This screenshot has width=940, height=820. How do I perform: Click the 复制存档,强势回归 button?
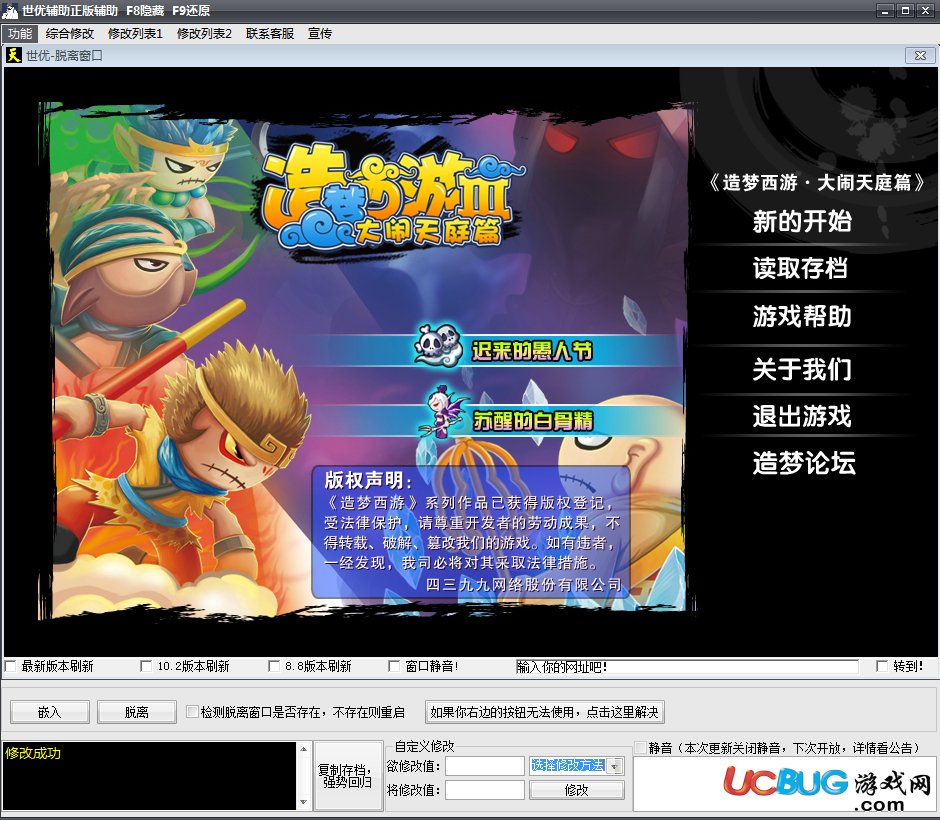coord(348,776)
